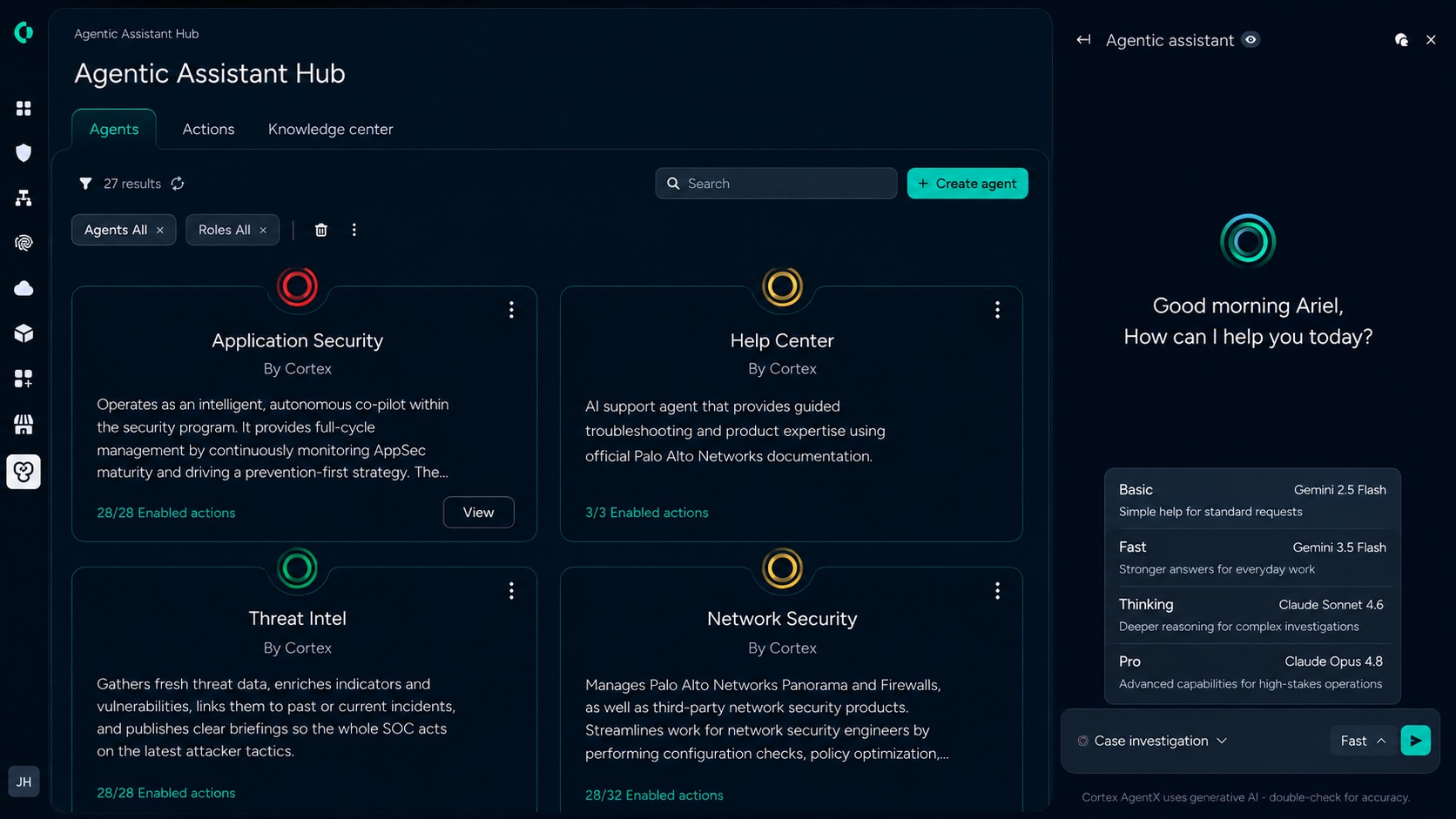This screenshot has width=1456, height=819.
Task: Click the Agentic Assistant Hub breadcrumb
Action: tap(137, 34)
